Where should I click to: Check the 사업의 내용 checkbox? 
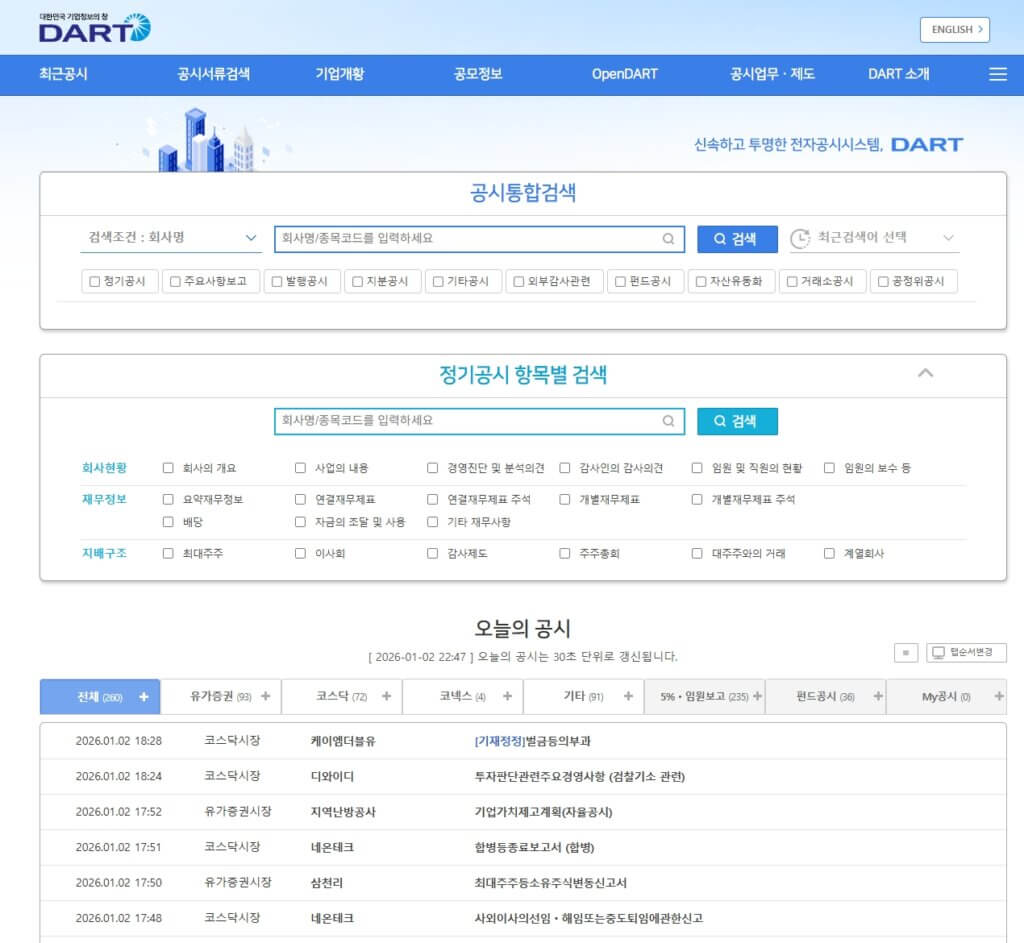coord(299,466)
